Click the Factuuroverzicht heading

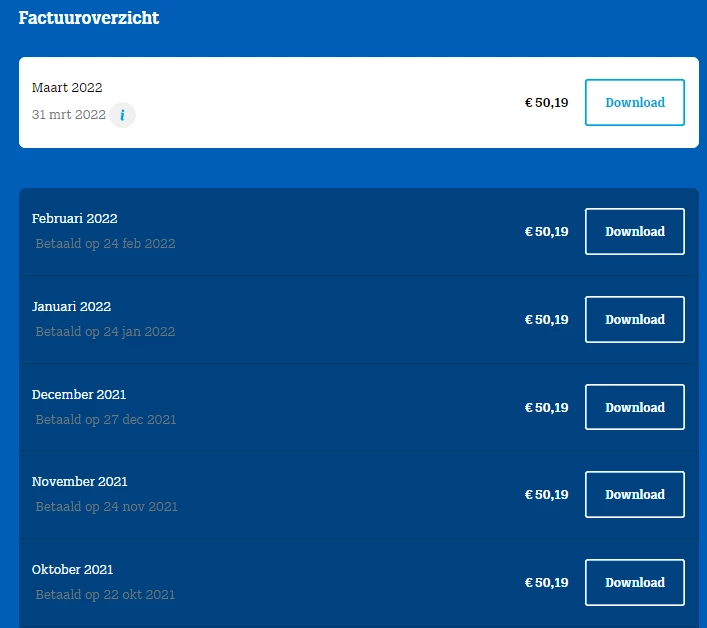point(89,18)
